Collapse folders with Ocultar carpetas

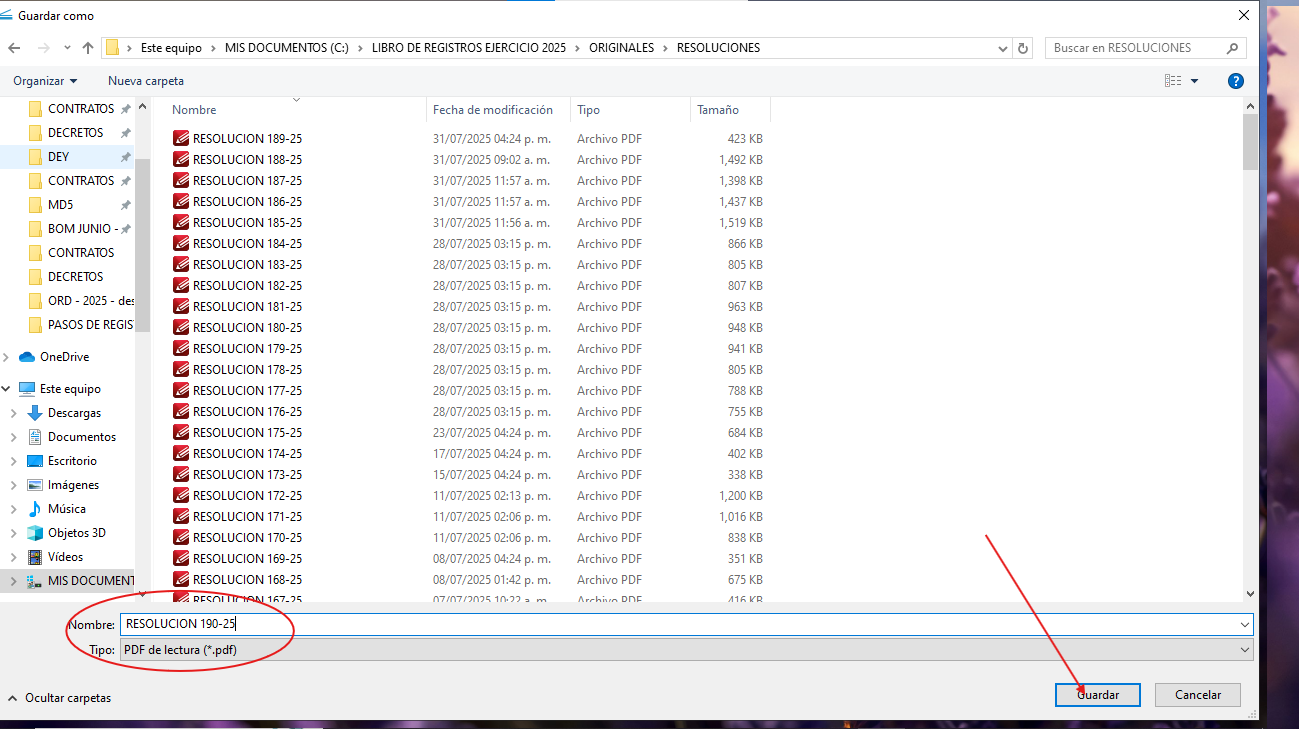tap(60, 698)
